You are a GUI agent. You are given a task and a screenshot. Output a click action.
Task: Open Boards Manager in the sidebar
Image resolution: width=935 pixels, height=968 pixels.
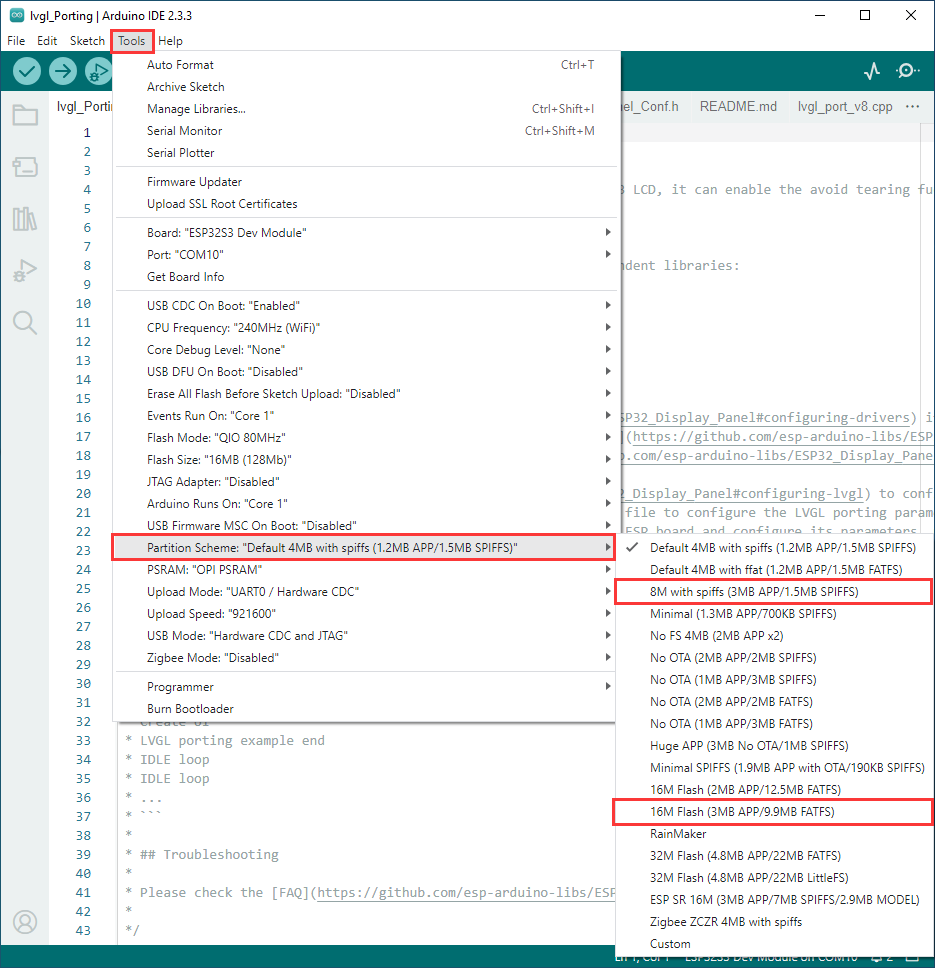[x=25, y=166]
